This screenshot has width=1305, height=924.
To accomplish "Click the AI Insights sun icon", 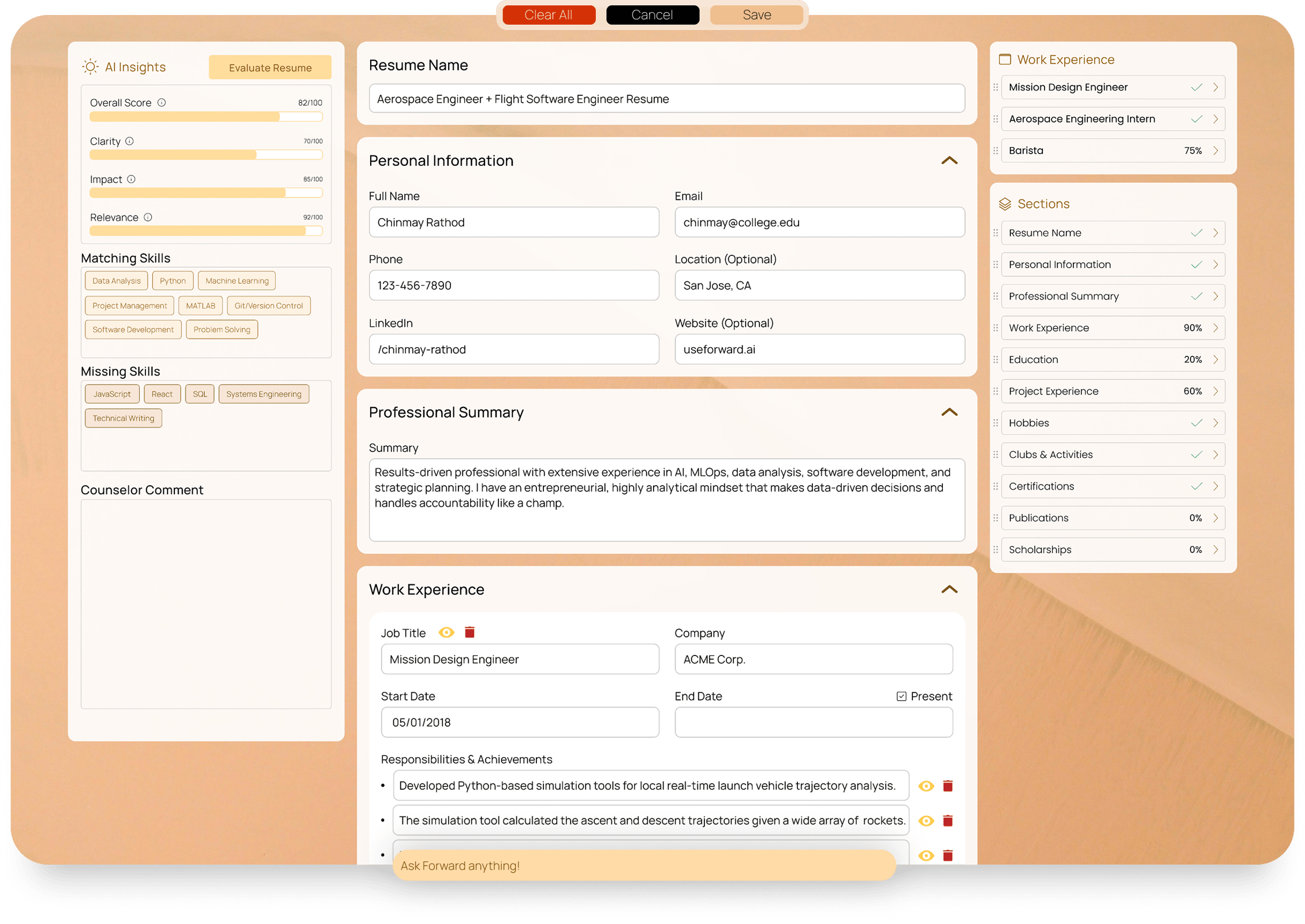I will (90, 67).
